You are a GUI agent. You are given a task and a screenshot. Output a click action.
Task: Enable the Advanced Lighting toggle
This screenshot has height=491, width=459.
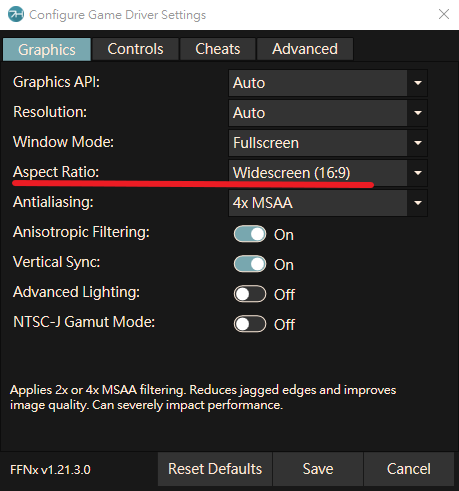250,294
